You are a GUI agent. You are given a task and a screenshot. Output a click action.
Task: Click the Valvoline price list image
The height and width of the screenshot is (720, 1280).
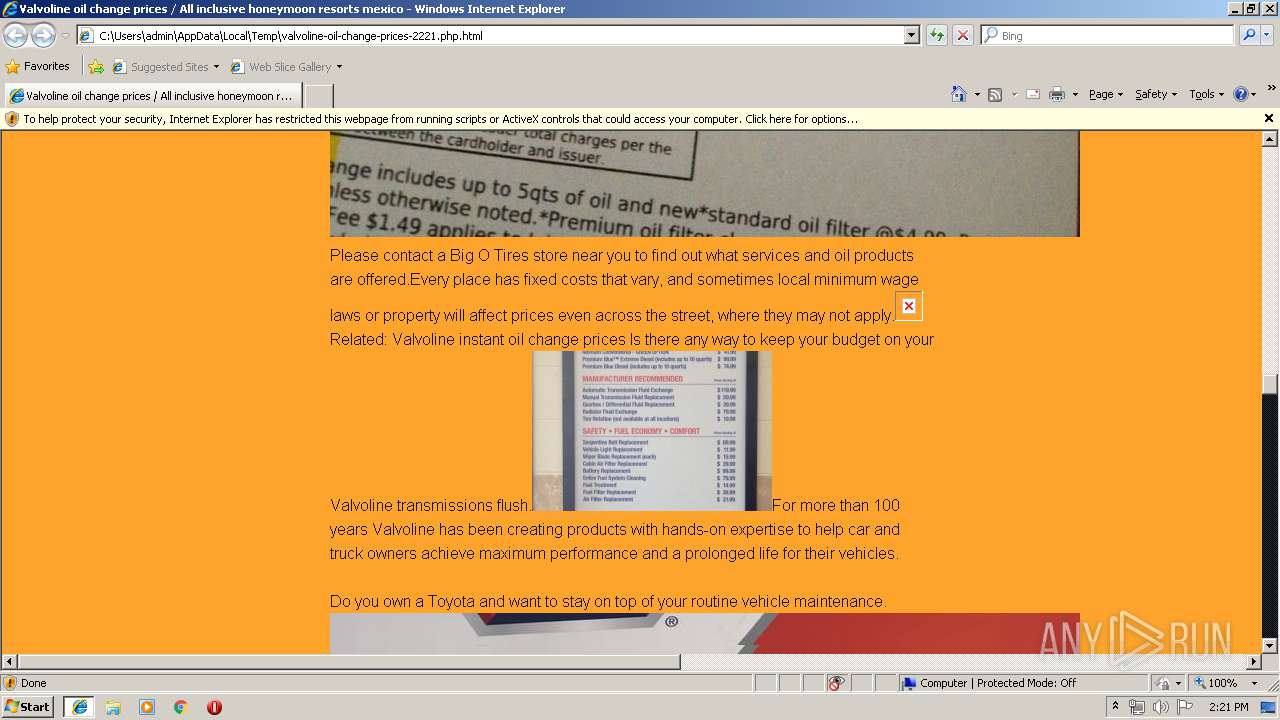click(x=652, y=431)
